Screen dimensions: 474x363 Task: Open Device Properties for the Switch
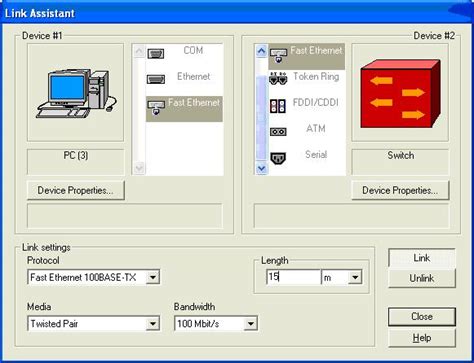400,190
